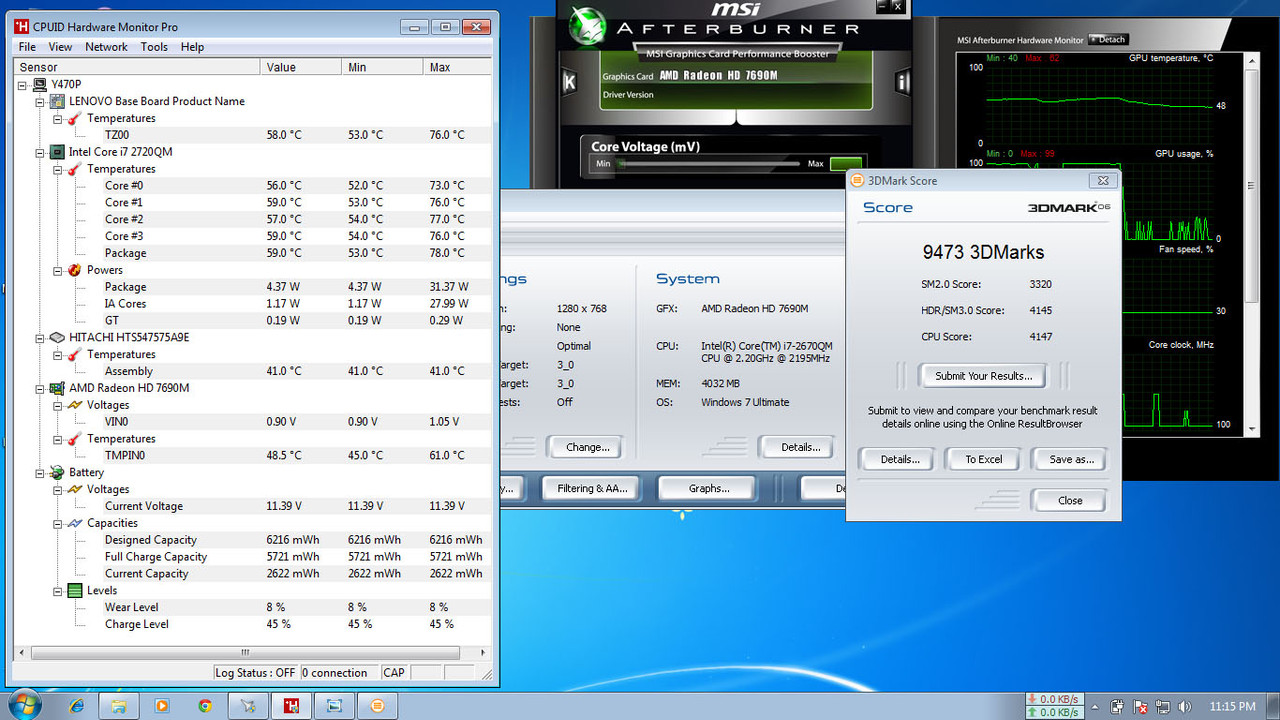Collapse the AMD Radeon HD 7690M node

(41, 388)
